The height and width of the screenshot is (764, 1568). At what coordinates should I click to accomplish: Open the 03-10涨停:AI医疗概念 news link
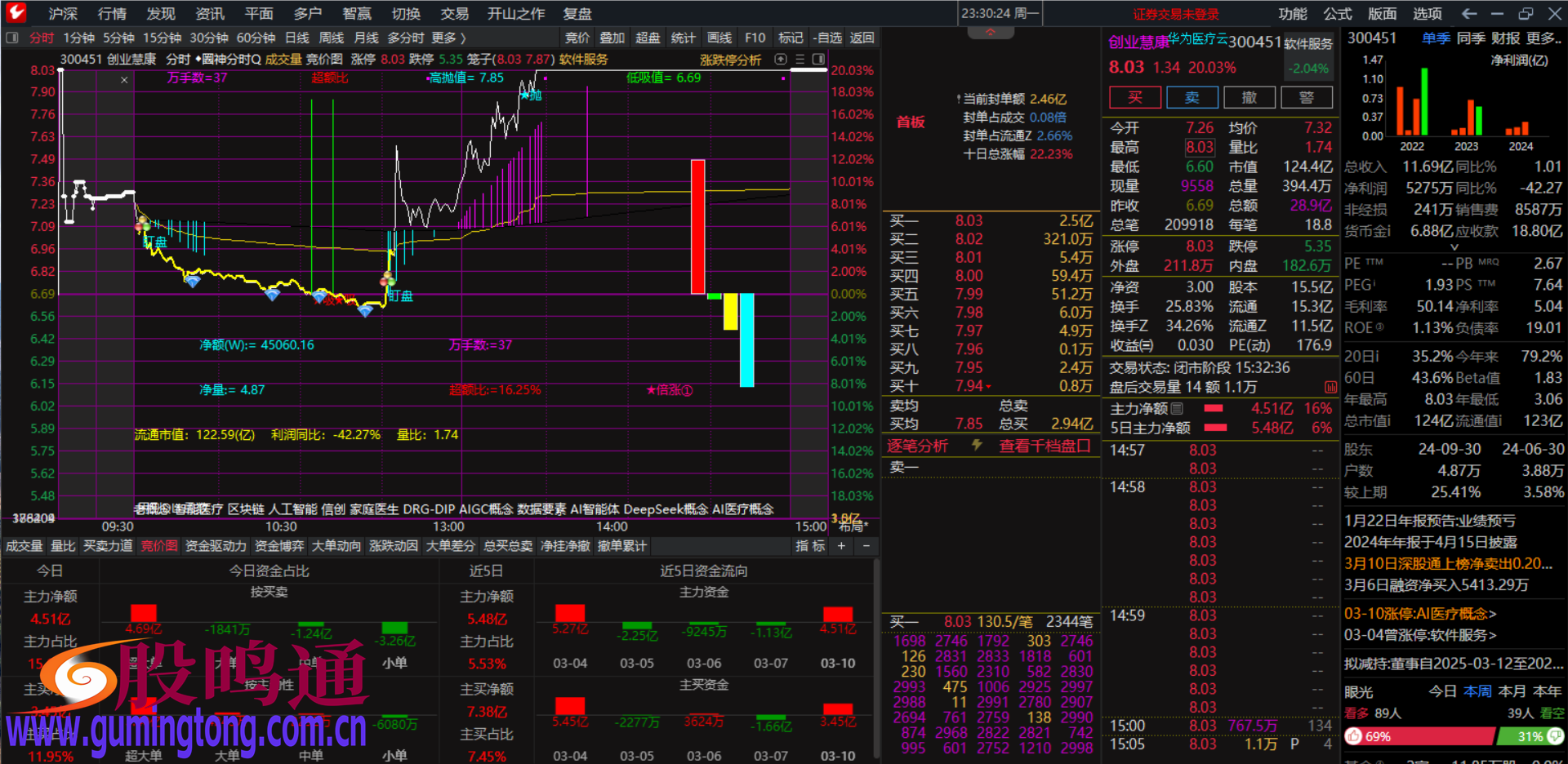point(1420,614)
